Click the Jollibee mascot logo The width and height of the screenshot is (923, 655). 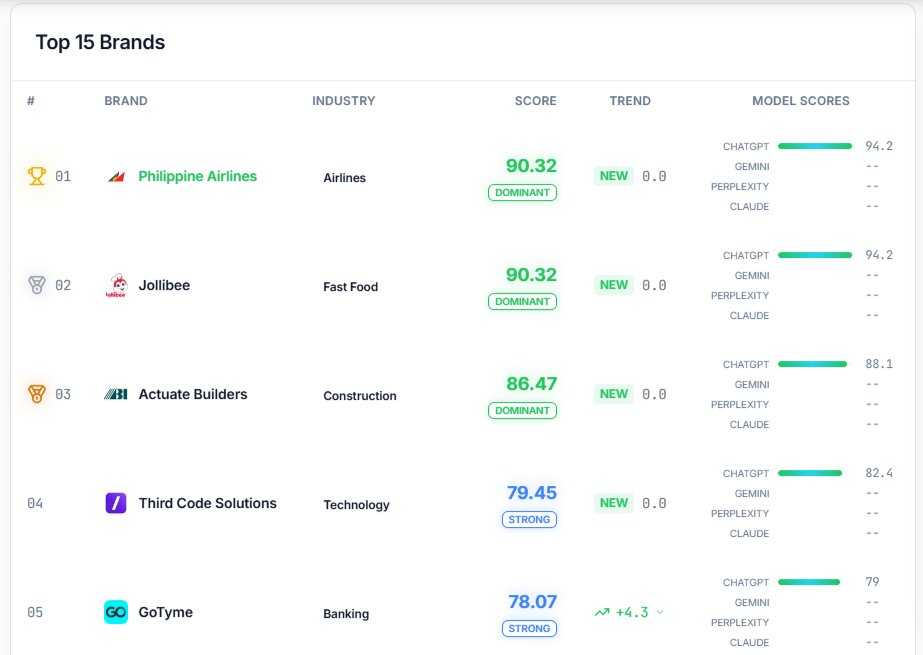(x=116, y=285)
